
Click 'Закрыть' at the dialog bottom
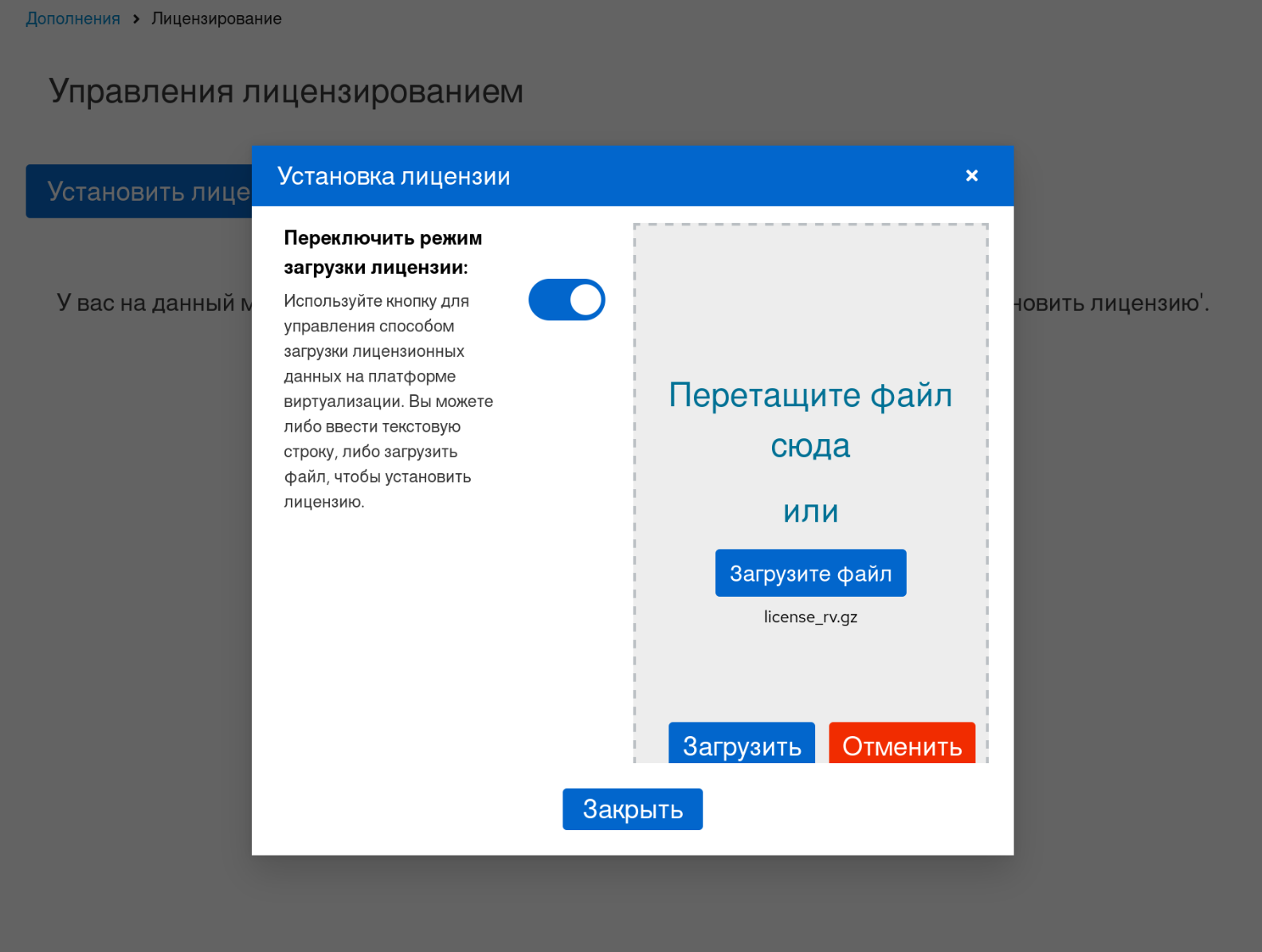click(632, 809)
